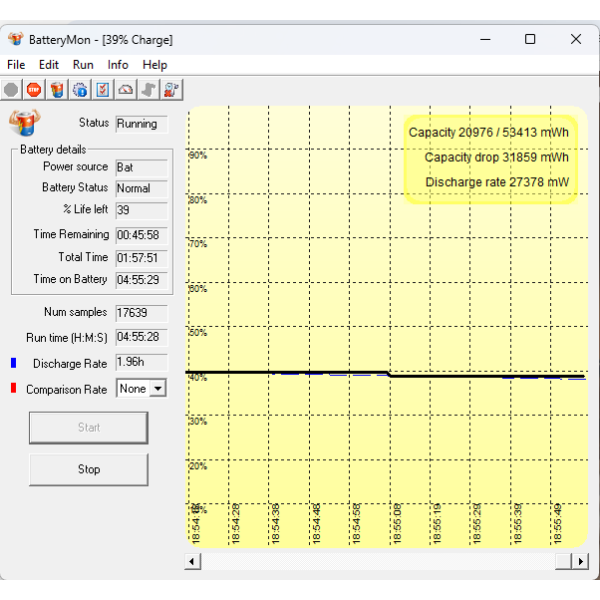600x600 pixels.
Task: Open the Run menu
Action: (x=83, y=65)
